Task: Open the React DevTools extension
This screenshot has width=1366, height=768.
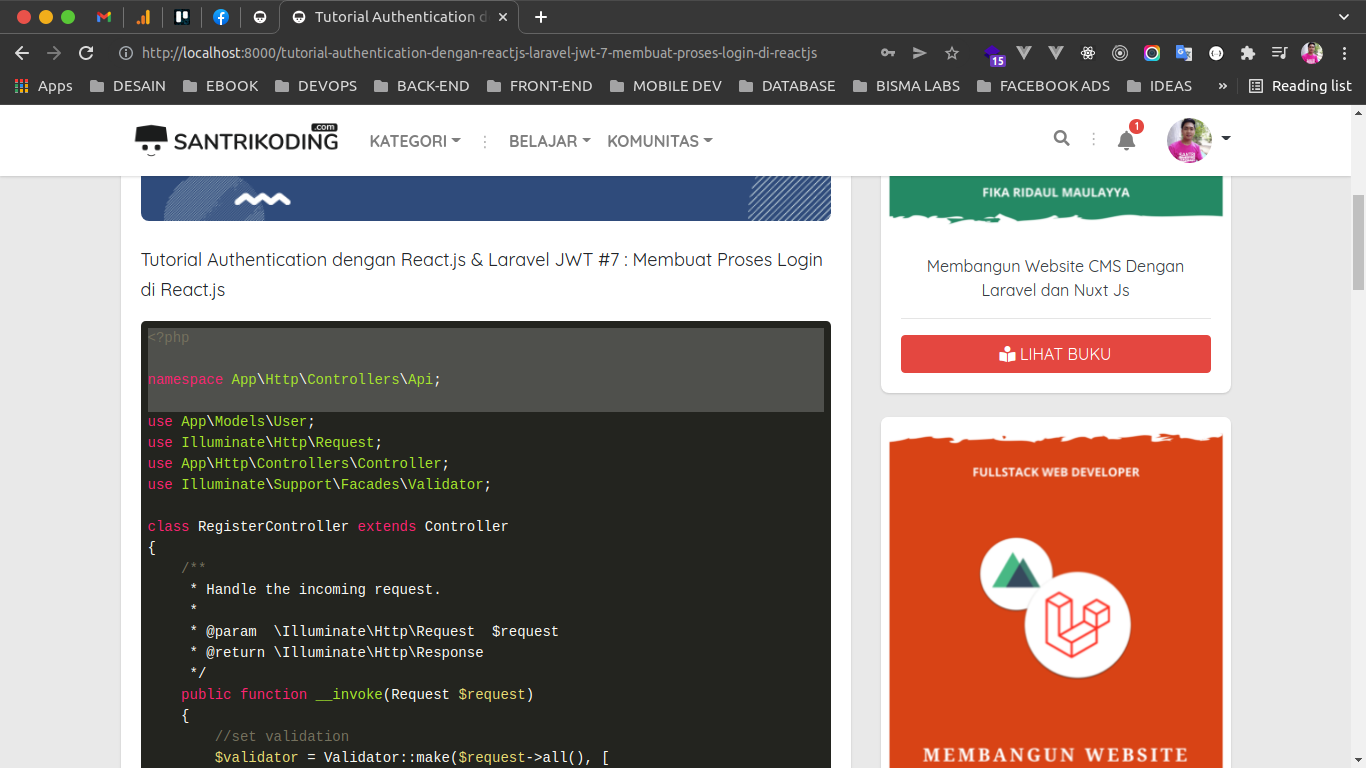Action: [1088, 52]
